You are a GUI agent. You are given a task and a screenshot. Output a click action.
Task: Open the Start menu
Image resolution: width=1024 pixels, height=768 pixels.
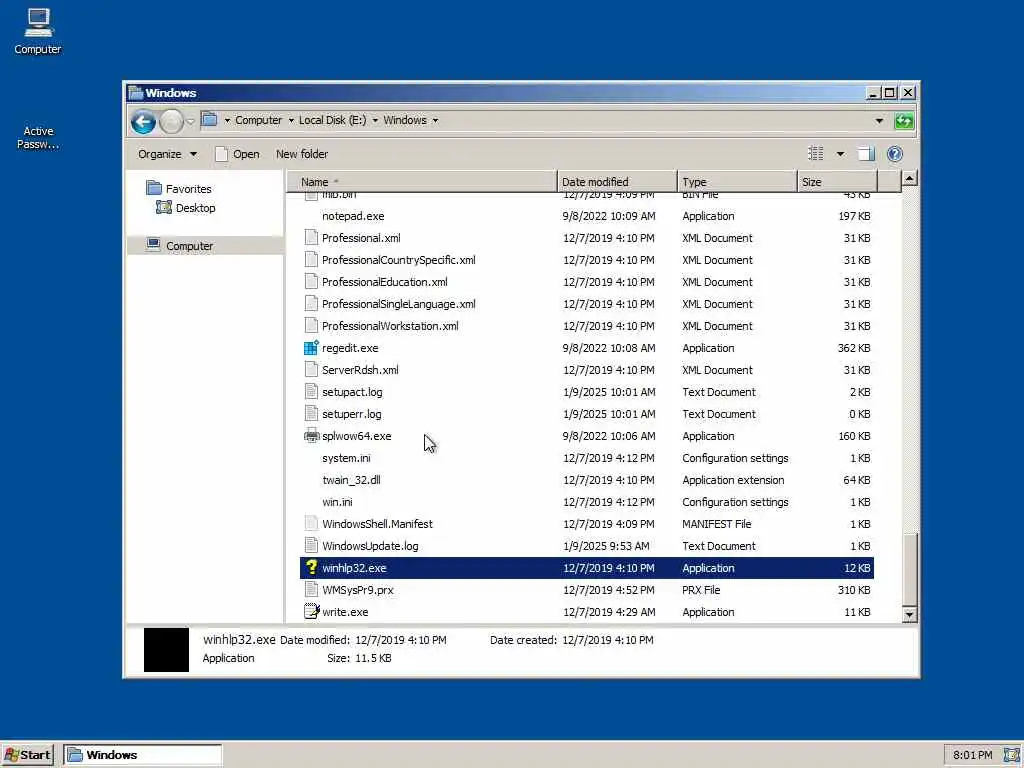pyautogui.click(x=27, y=755)
